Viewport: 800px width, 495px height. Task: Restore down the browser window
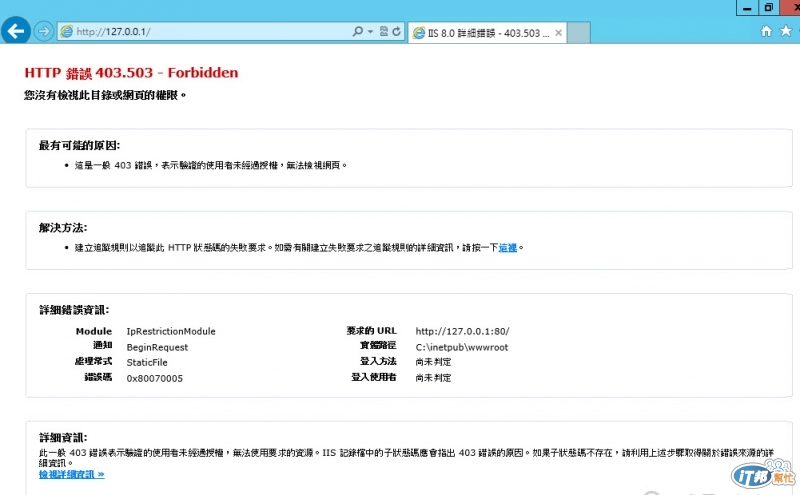(x=768, y=8)
